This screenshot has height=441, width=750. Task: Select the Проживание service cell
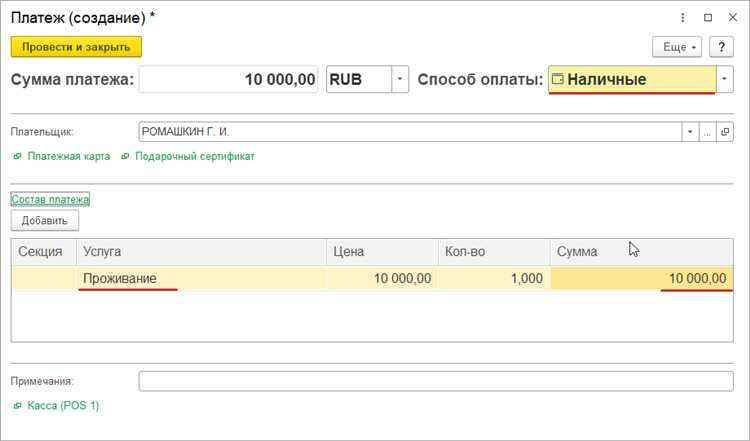[200, 279]
